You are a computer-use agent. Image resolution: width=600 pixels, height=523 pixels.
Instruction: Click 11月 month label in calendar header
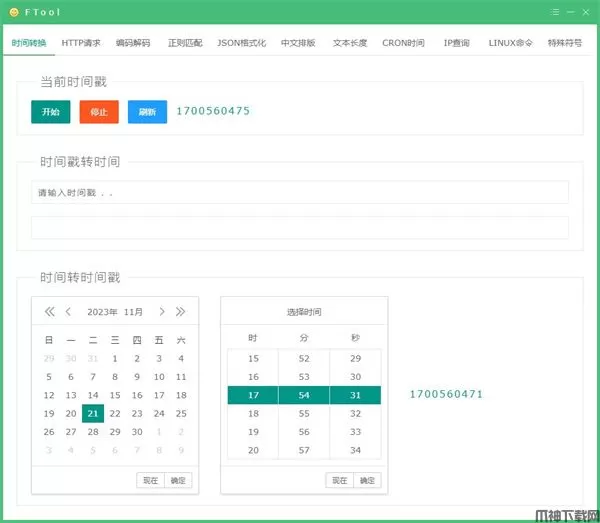(x=134, y=312)
